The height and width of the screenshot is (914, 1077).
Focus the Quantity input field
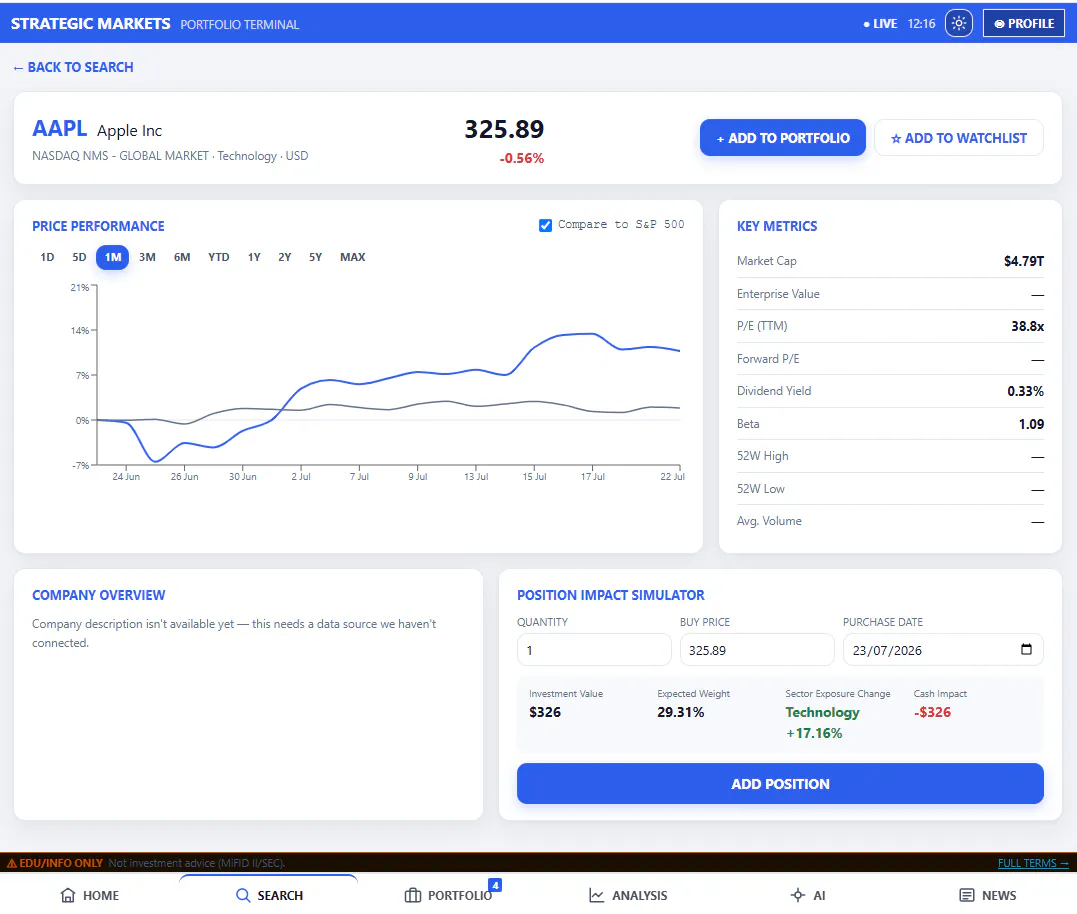(x=594, y=650)
